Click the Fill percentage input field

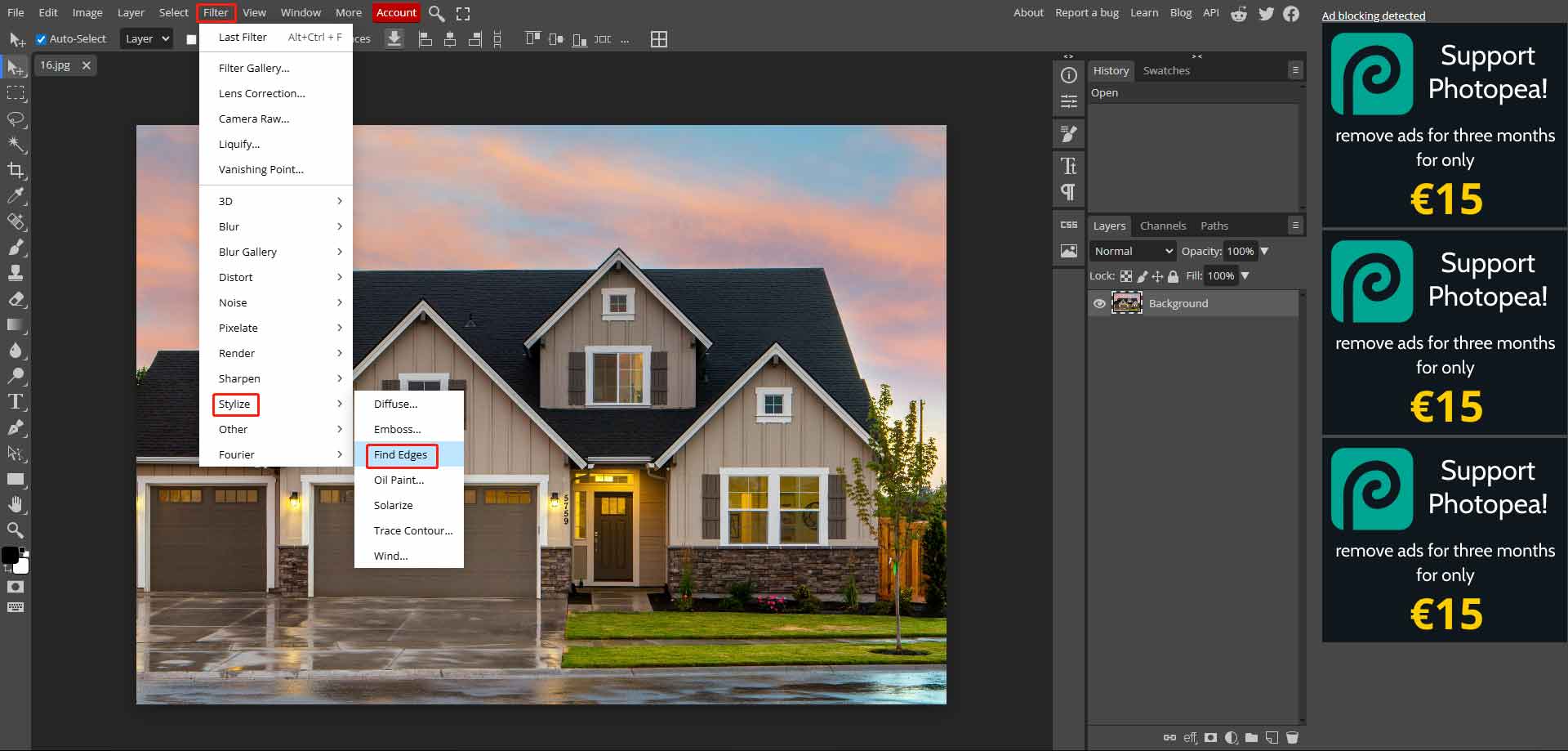pyautogui.click(x=1222, y=275)
